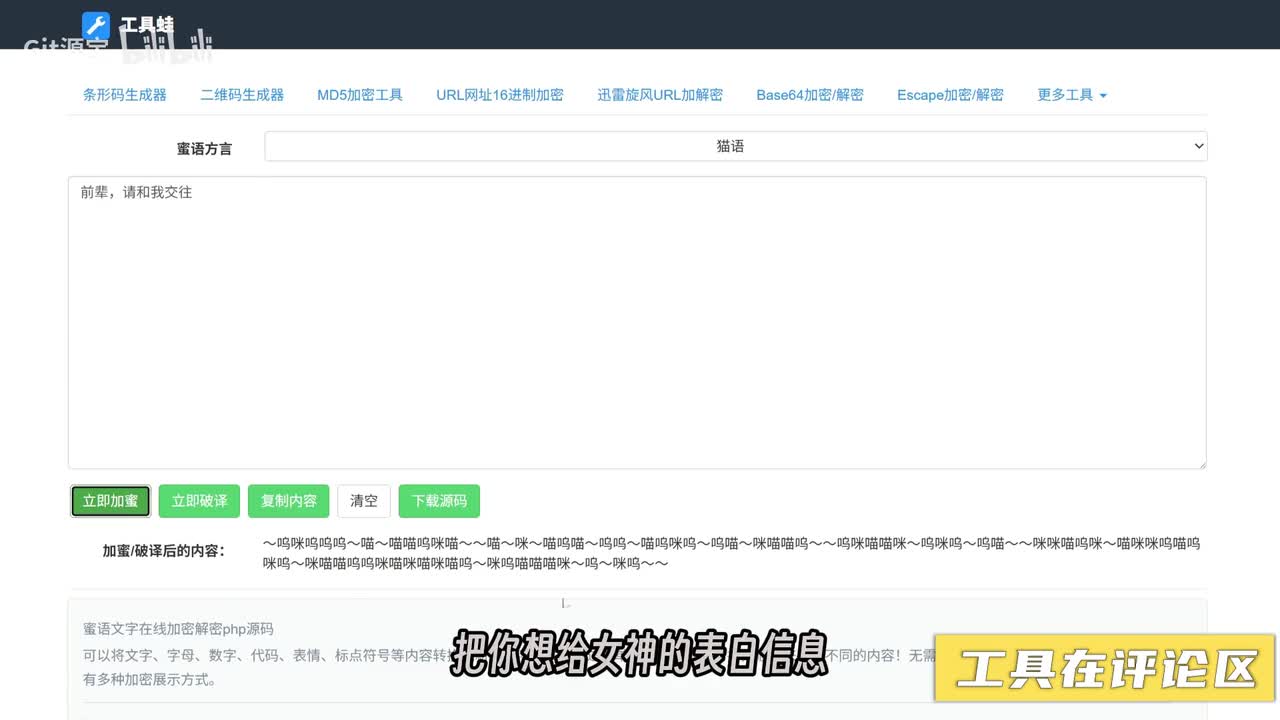Click the 清空 button
The image size is (1280, 720).
[364, 501]
